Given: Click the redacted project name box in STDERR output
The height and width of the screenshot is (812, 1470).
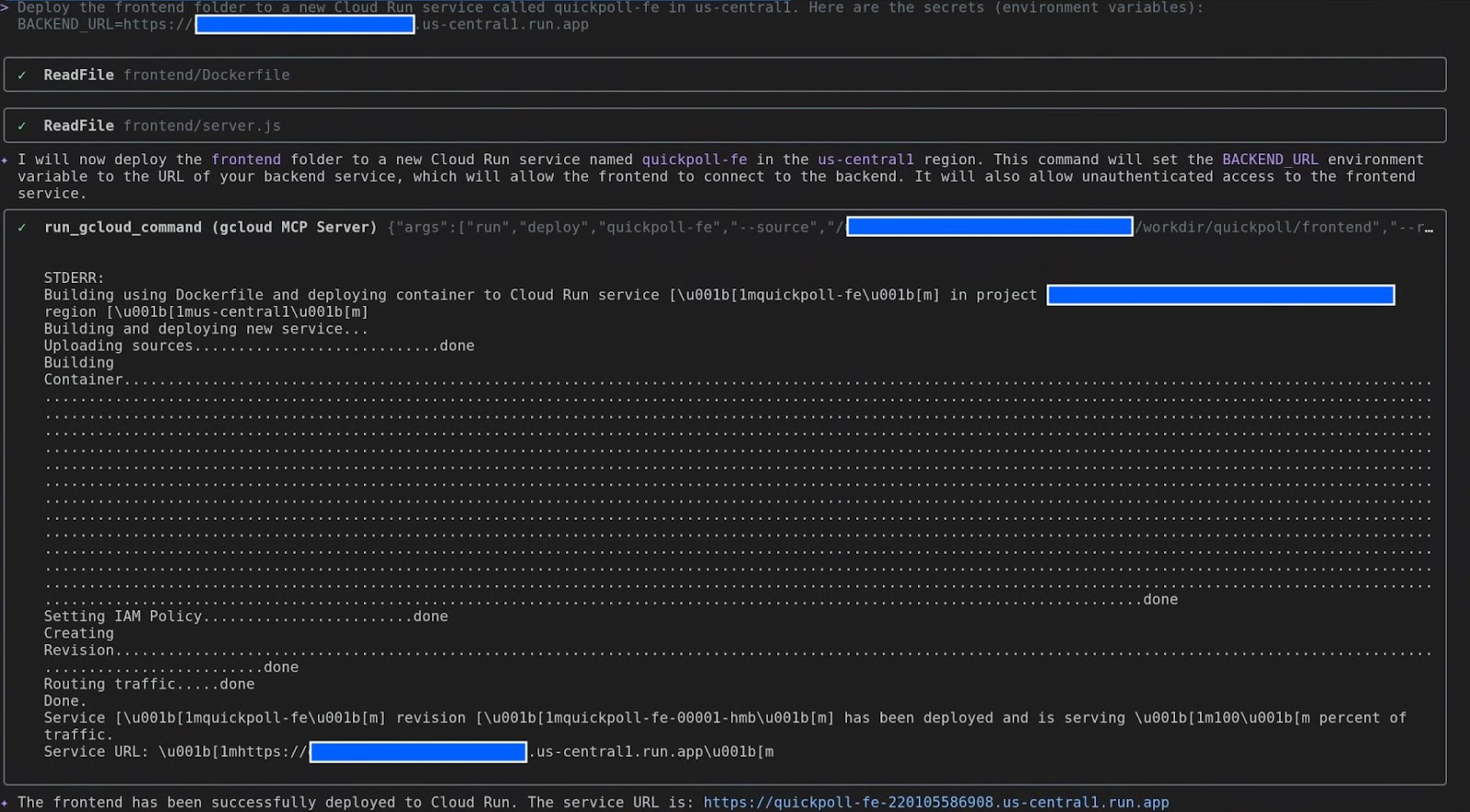Looking at the screenshot, I should point(1220,295).
